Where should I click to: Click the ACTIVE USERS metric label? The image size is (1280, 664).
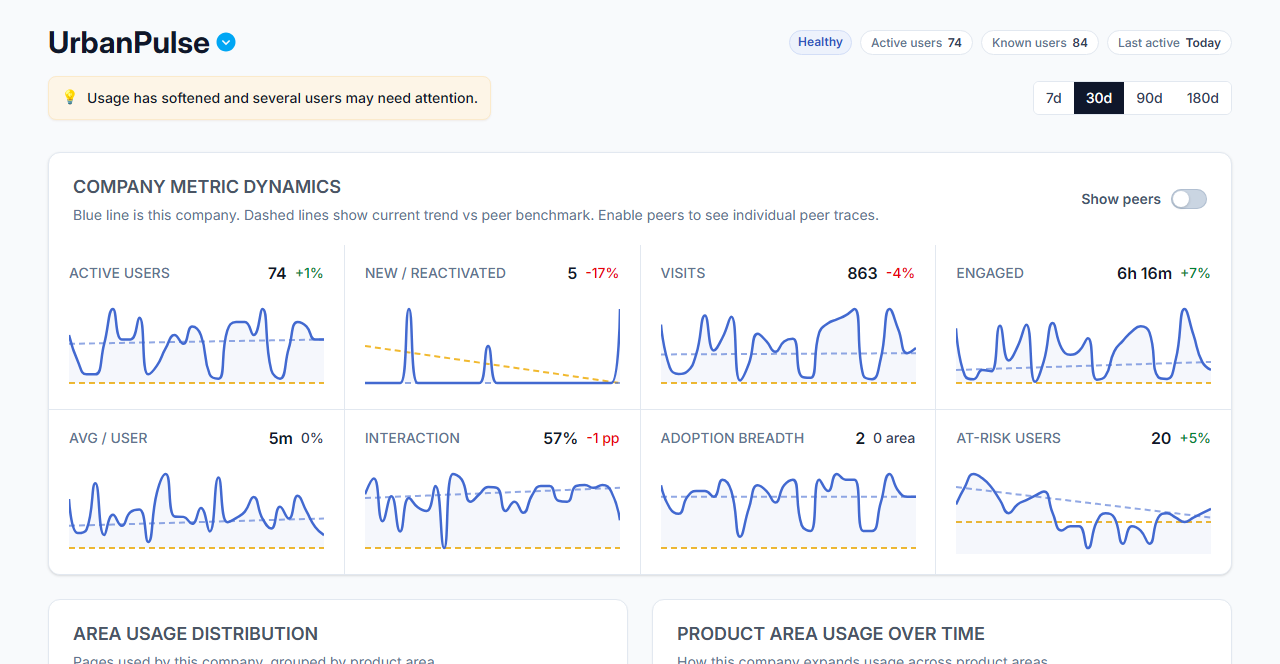coord(119,273)
